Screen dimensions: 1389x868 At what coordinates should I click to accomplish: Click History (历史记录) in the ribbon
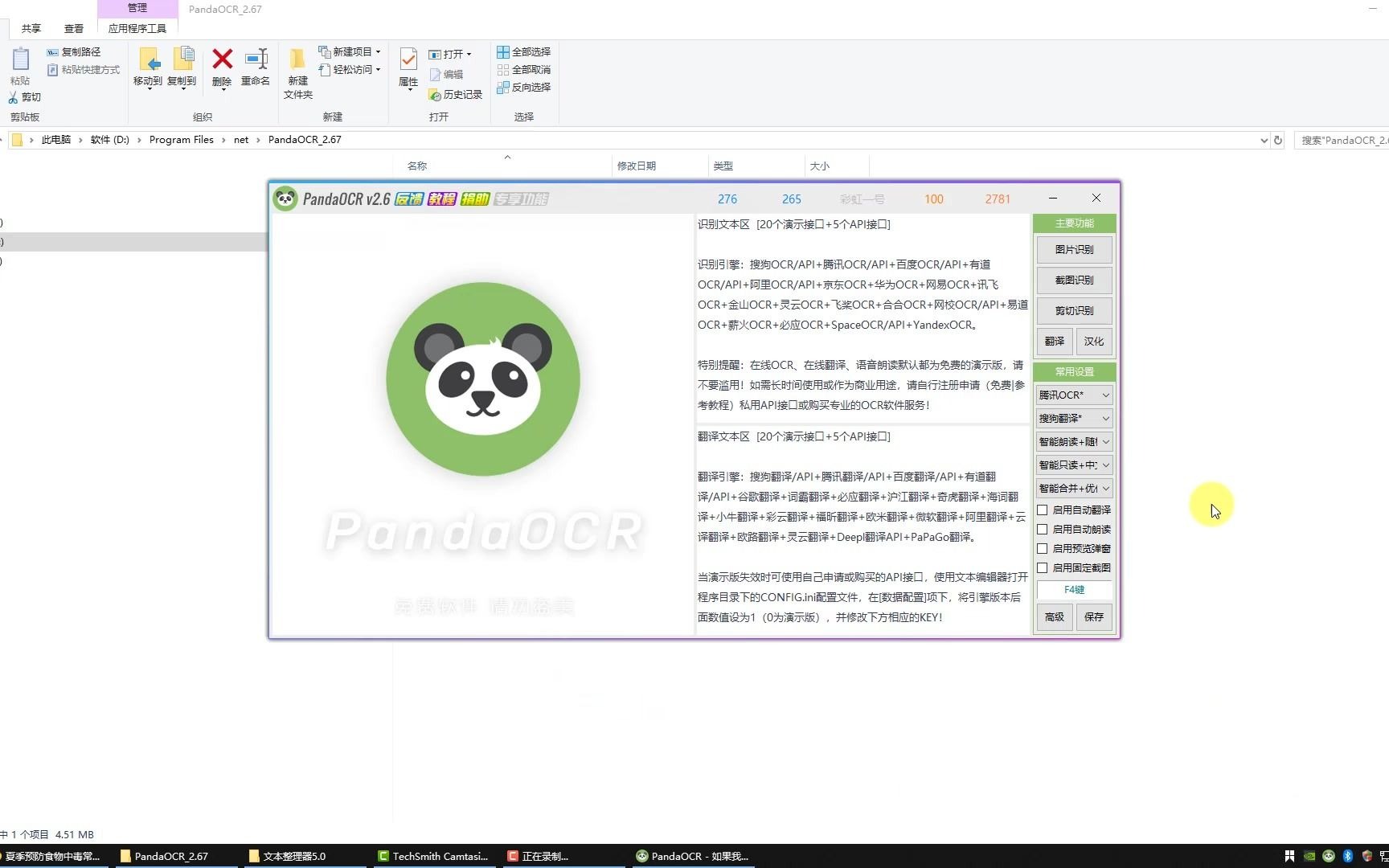pos(456,95)
